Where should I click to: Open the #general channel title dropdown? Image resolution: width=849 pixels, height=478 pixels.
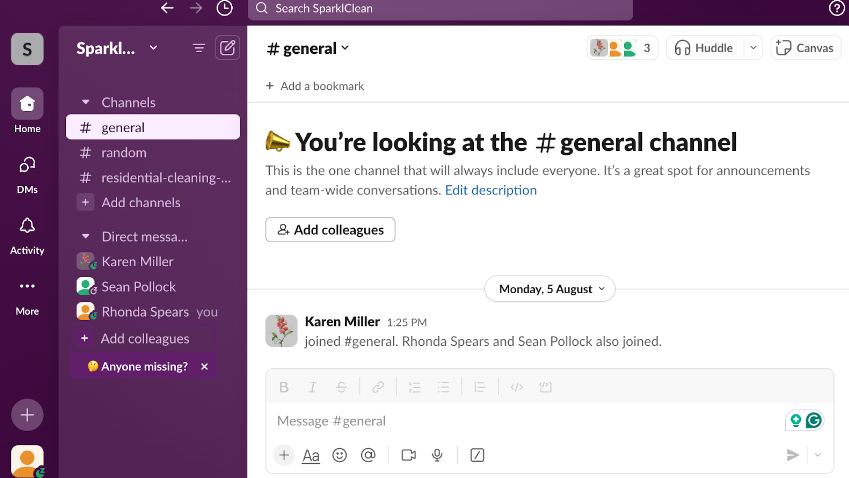[308, 48]
